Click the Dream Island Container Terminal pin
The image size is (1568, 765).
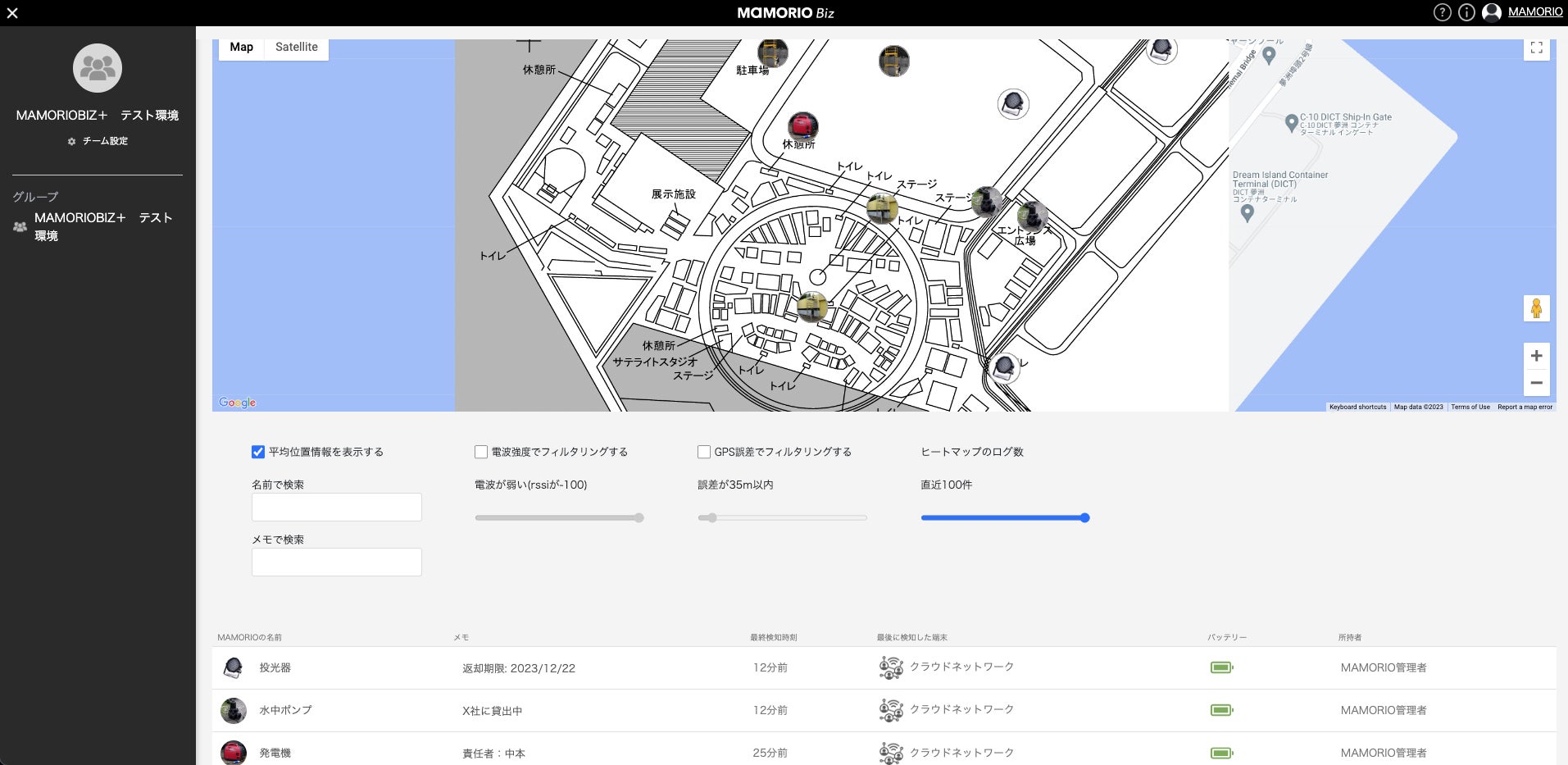[1248, 213]
